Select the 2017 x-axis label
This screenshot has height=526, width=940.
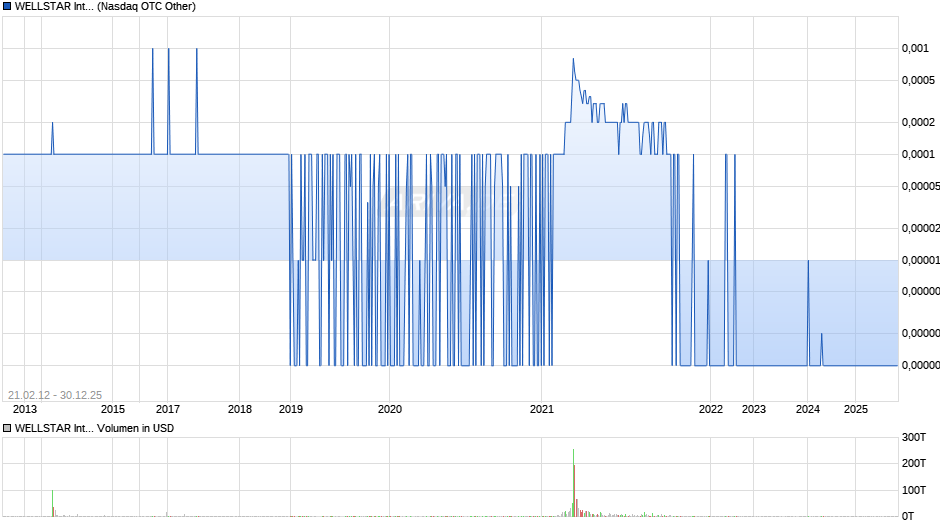[x=168, y=409]
